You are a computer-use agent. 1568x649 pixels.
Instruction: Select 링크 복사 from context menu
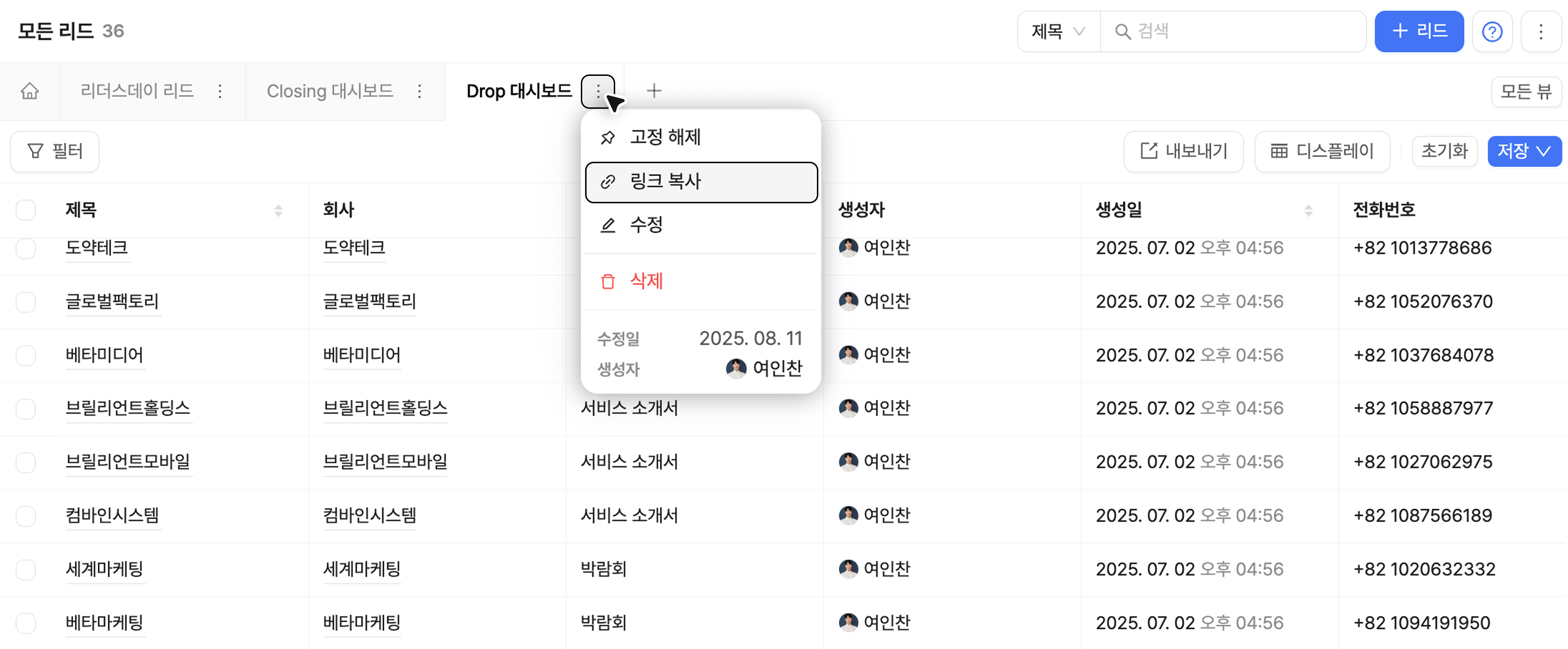click(701, 182)
